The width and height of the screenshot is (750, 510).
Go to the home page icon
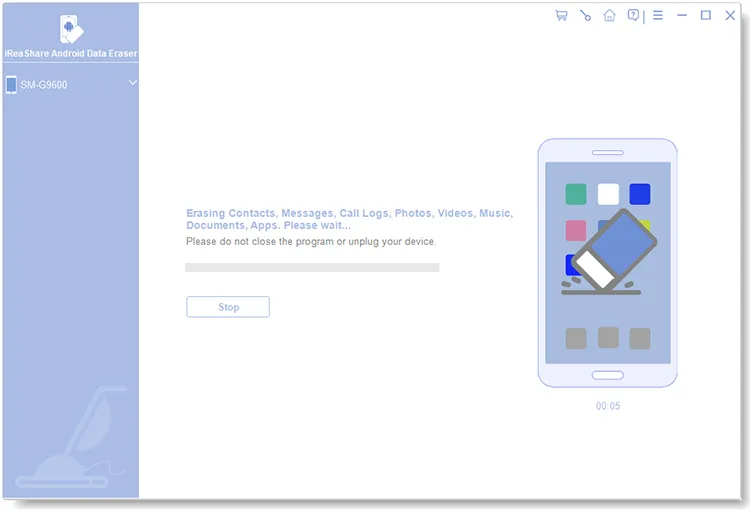[609, 15]
